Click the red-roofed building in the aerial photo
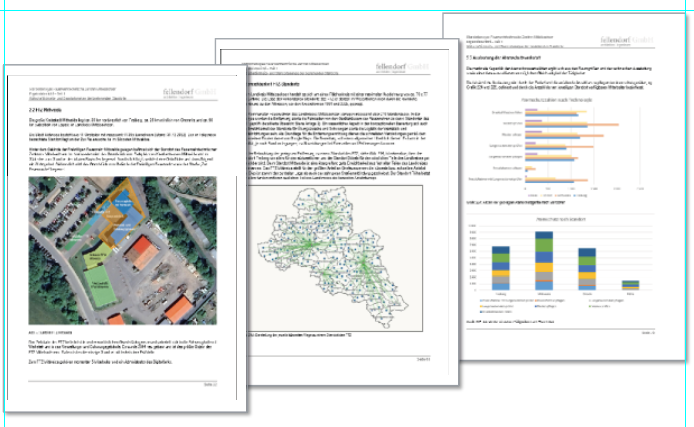The image size is (694, 427). [149, 252]
